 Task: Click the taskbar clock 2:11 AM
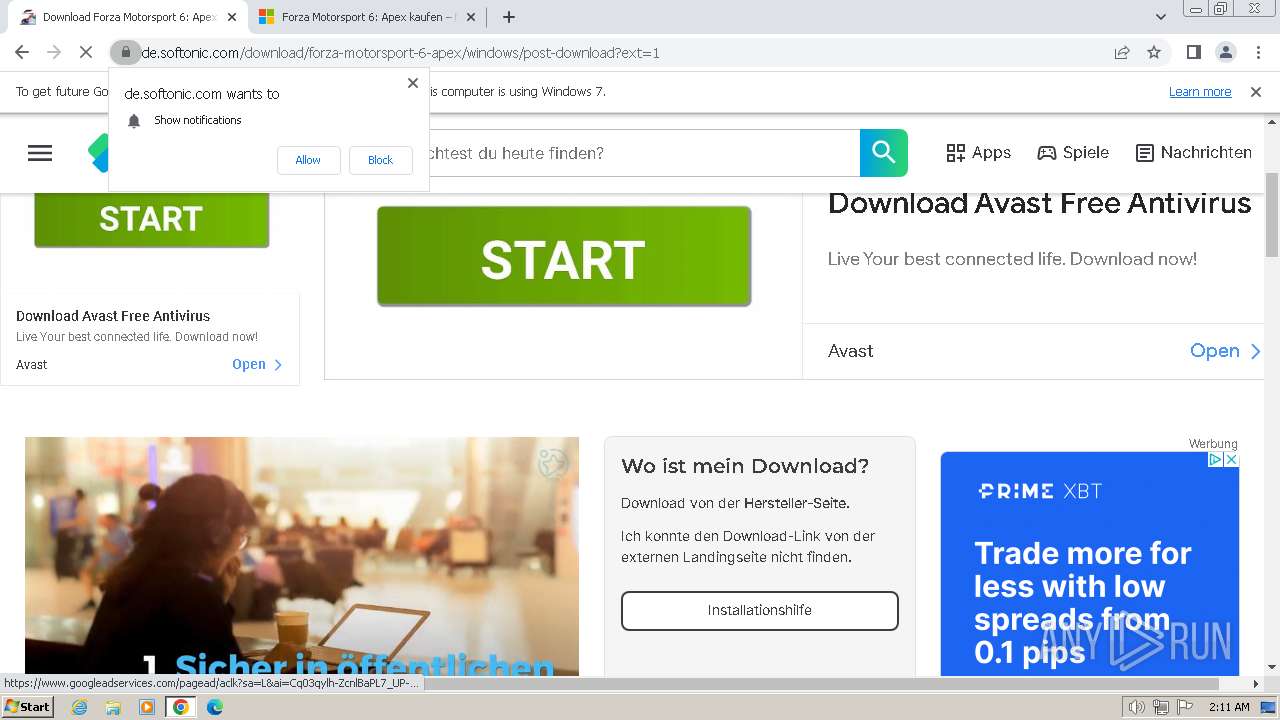pyautogui.click(x=1229, y=707)
